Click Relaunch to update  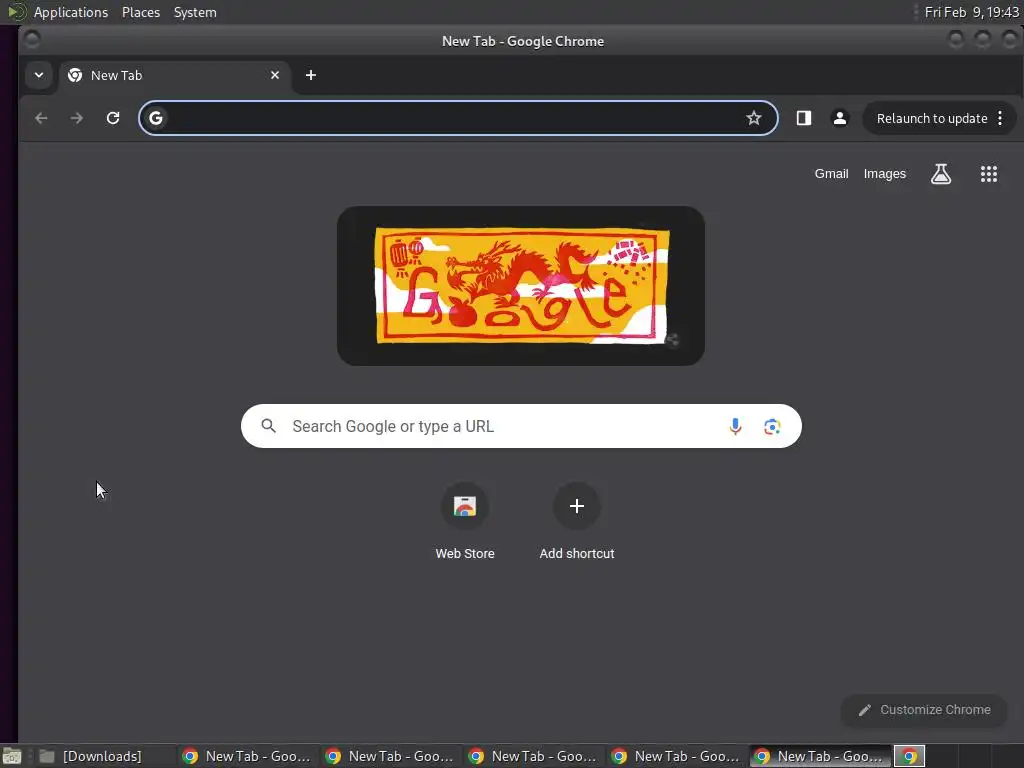(x=931, y=118)
